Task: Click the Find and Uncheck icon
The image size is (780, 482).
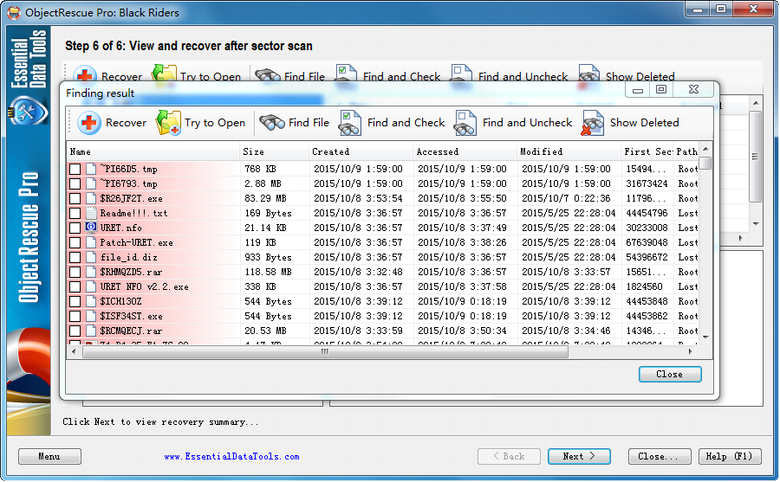Action: 466,123
